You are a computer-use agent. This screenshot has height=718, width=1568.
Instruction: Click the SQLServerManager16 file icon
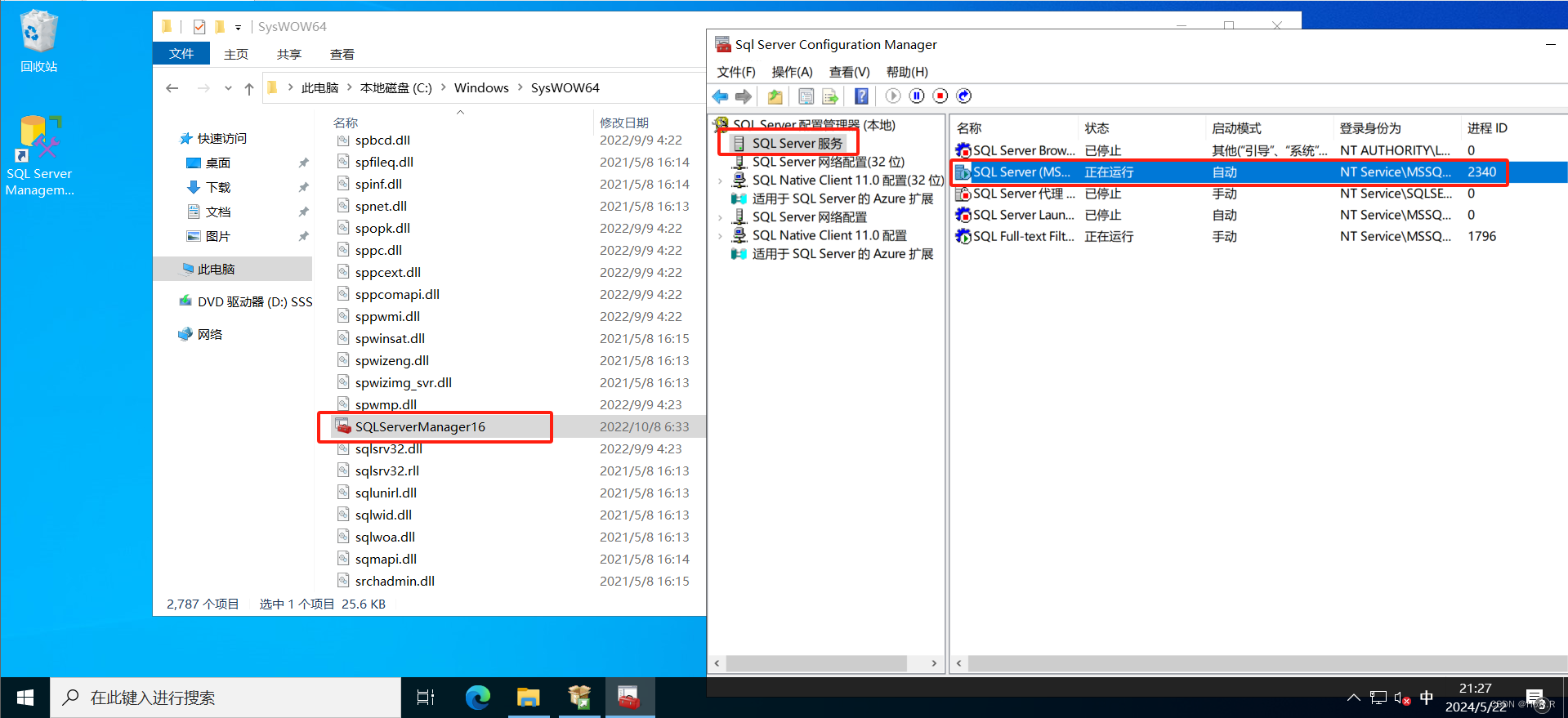[343, 426]
